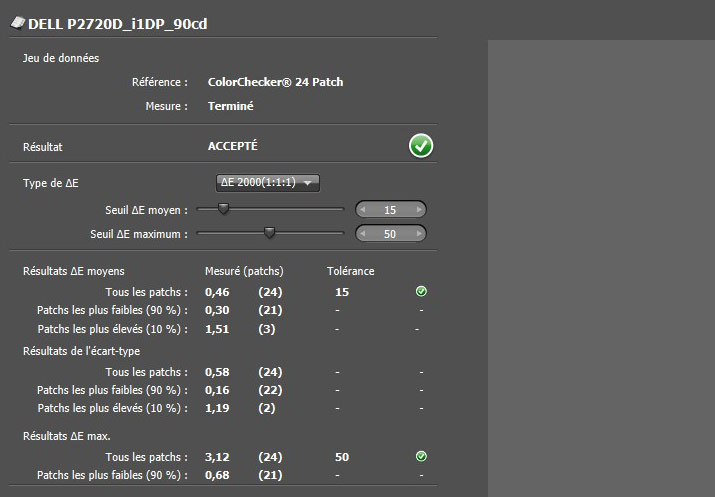Click the Résultats ΔE max. heading
The width and height of the screenshot is (715, 497).
(x=67, y=436)
